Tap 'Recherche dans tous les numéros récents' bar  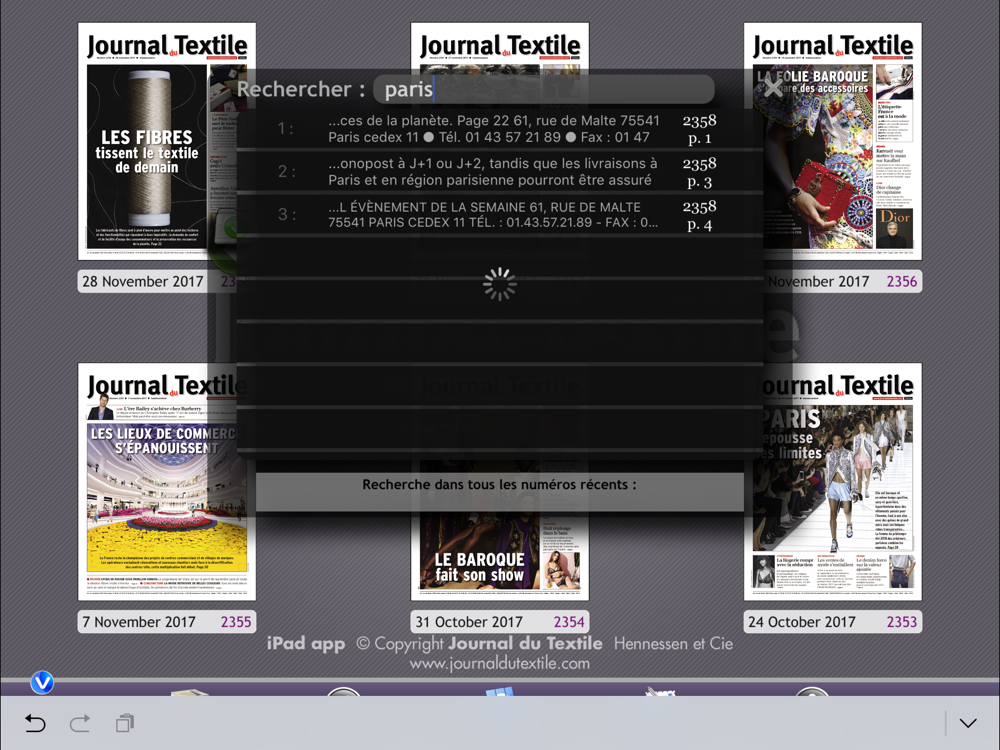500,492
